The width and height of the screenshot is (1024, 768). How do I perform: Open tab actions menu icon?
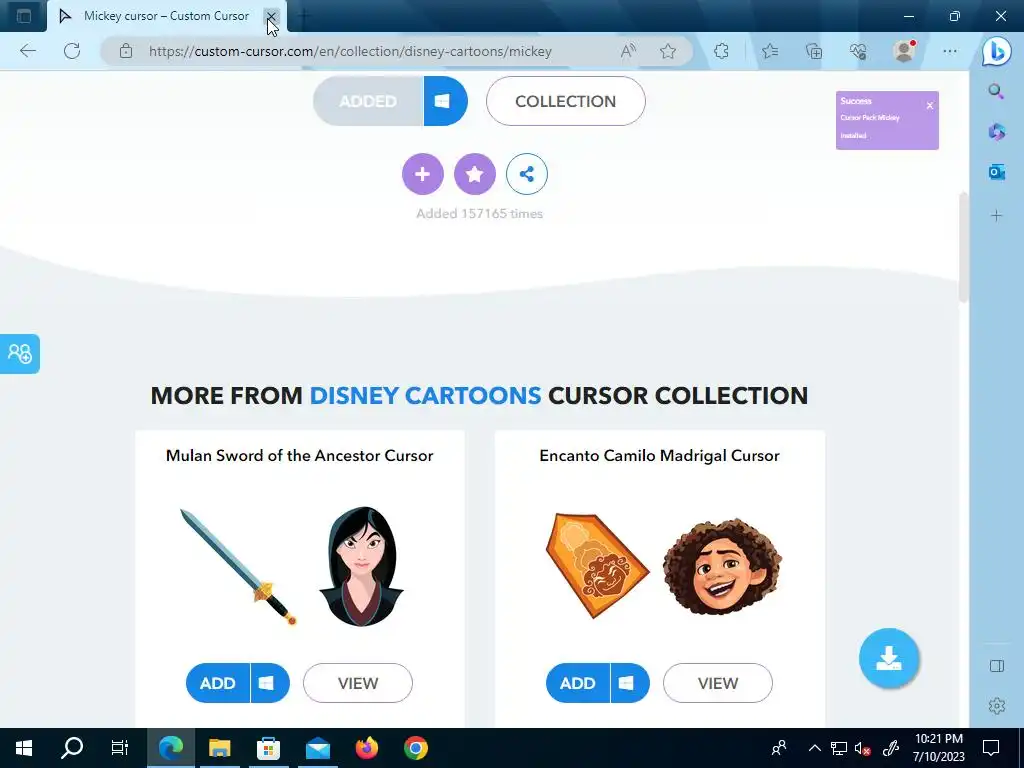(24, 16)
